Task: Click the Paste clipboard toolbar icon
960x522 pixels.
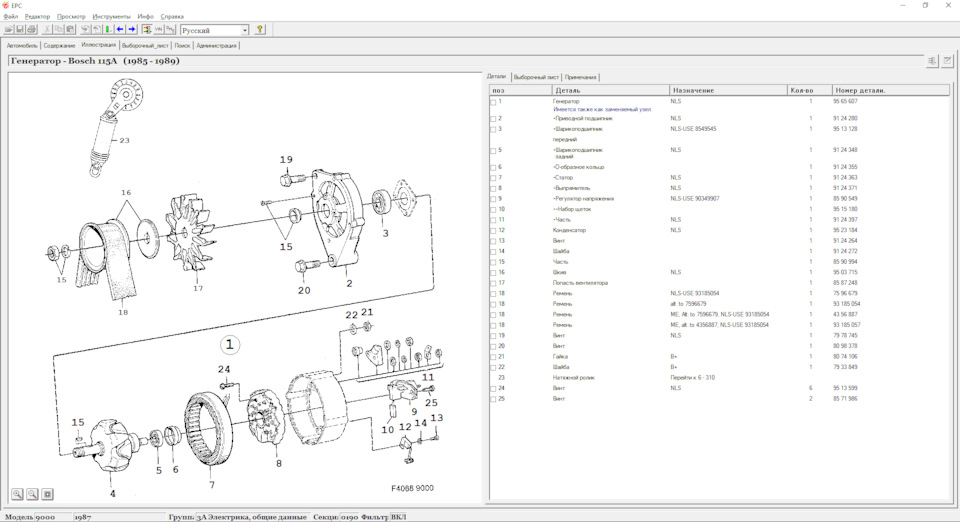Action: click(x=70, y=29)
